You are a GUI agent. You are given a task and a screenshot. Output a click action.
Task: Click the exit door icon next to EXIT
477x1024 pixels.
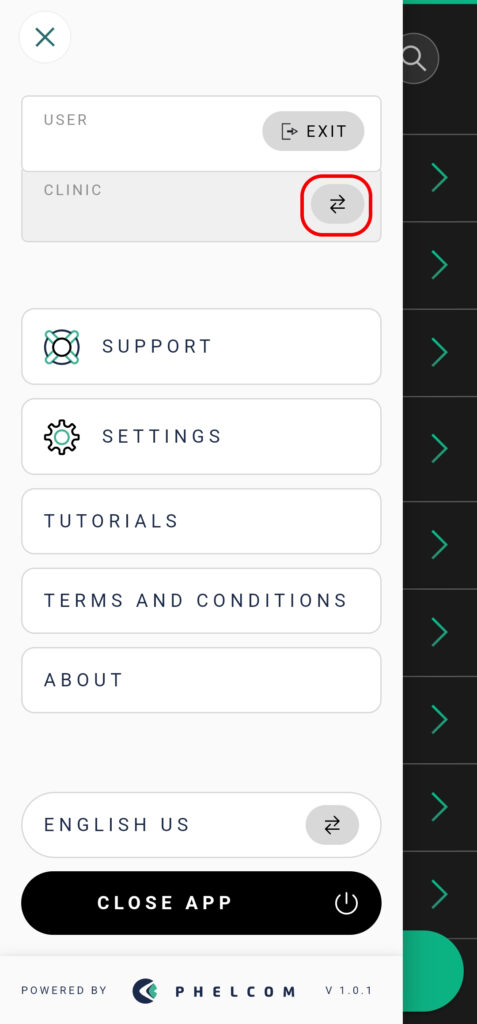click(x=289, y=131)
